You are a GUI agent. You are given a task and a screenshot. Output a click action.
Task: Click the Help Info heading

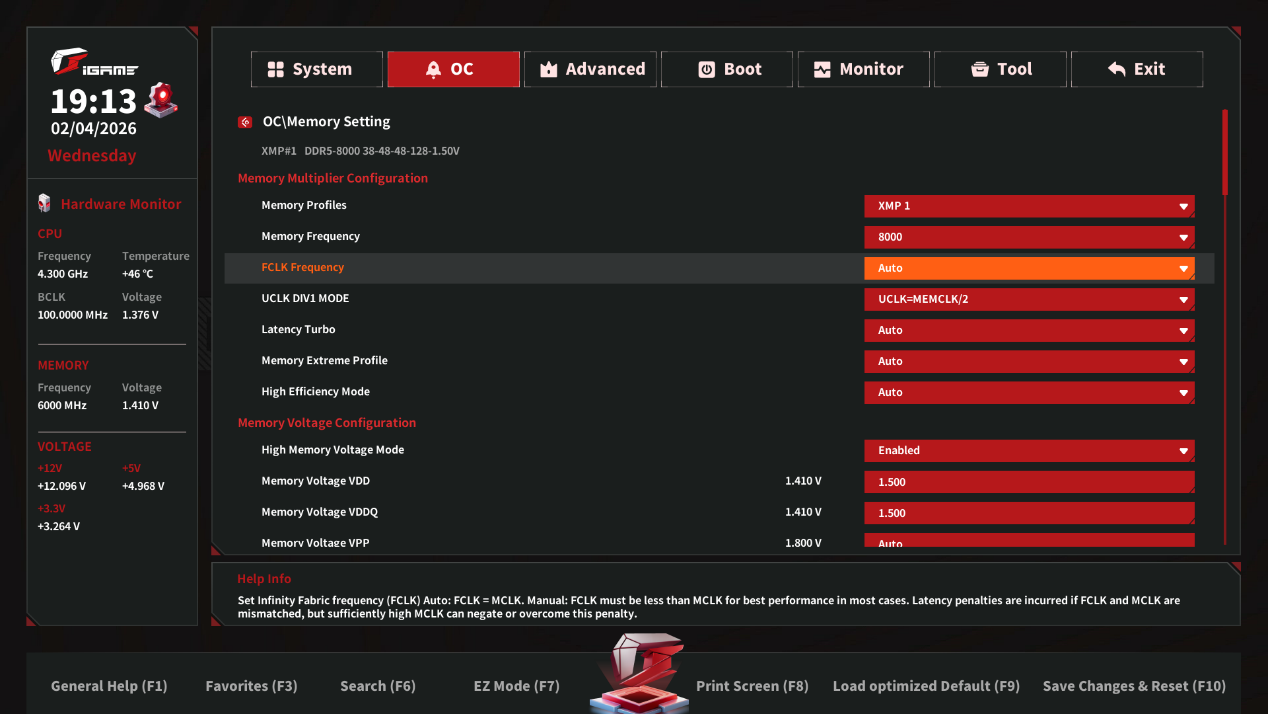[x=264, y=579]
